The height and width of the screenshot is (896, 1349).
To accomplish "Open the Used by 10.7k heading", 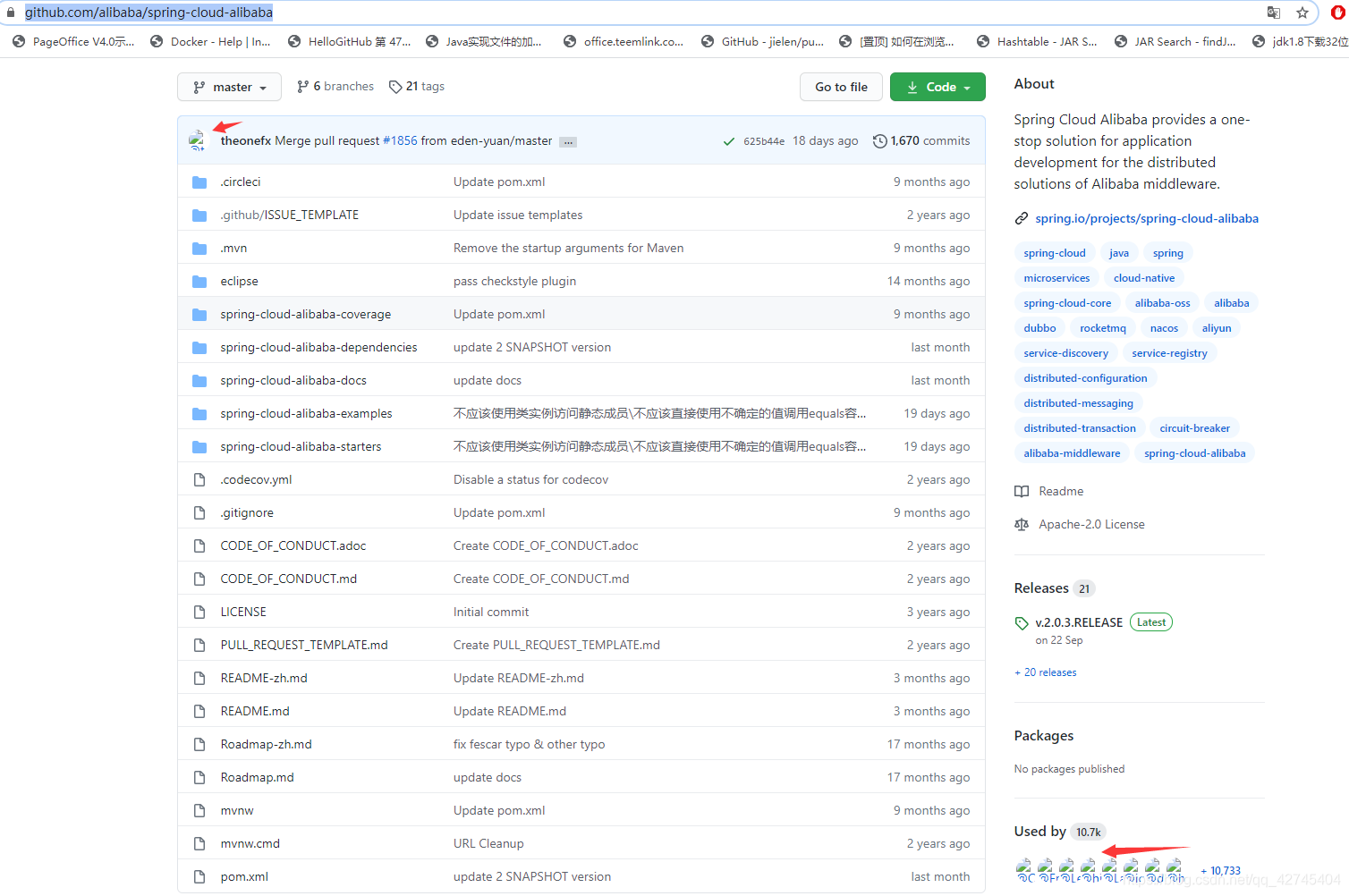I will click(x=1059, y=832).
